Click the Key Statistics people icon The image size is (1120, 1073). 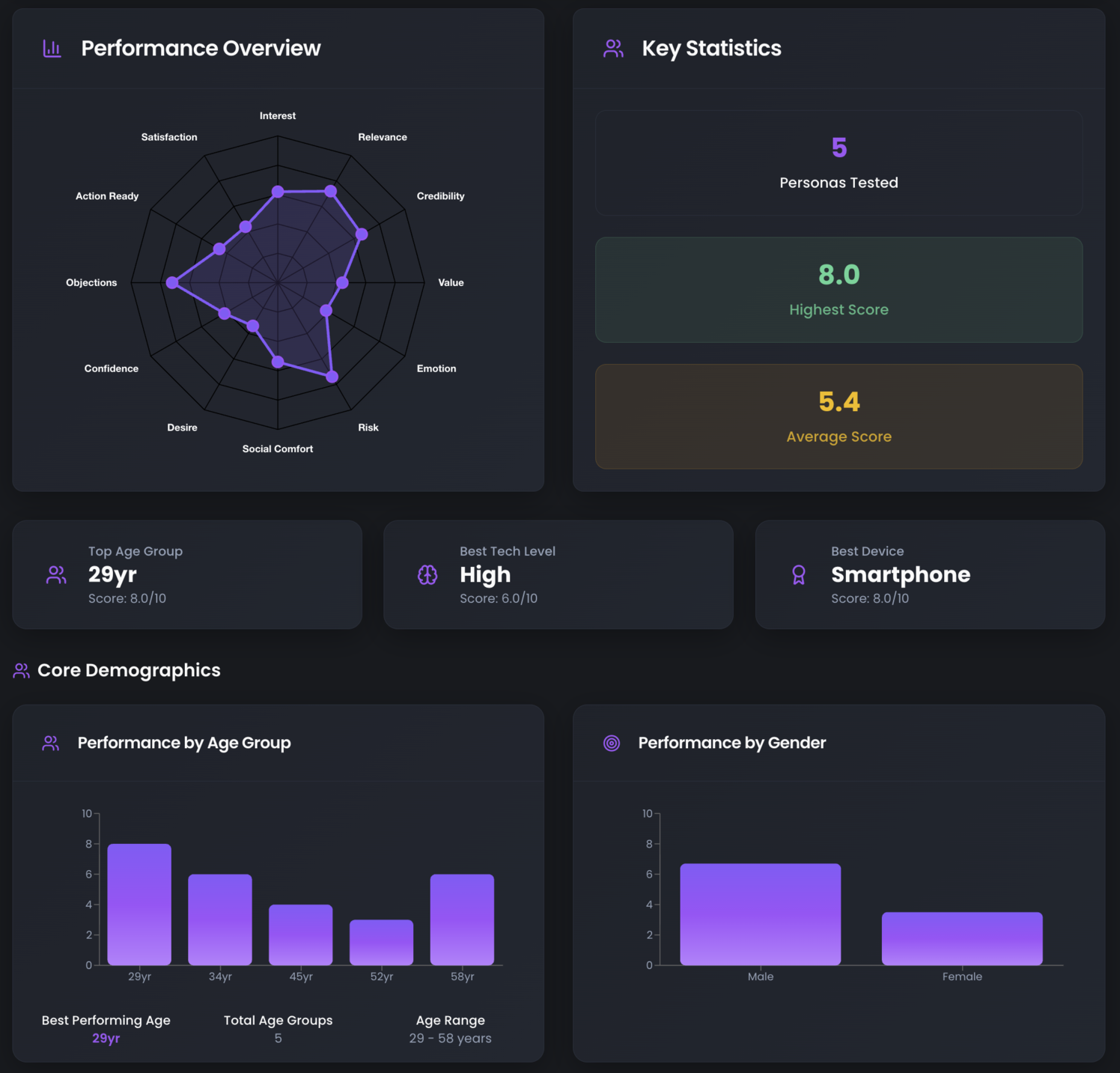(x=613, y=49)
